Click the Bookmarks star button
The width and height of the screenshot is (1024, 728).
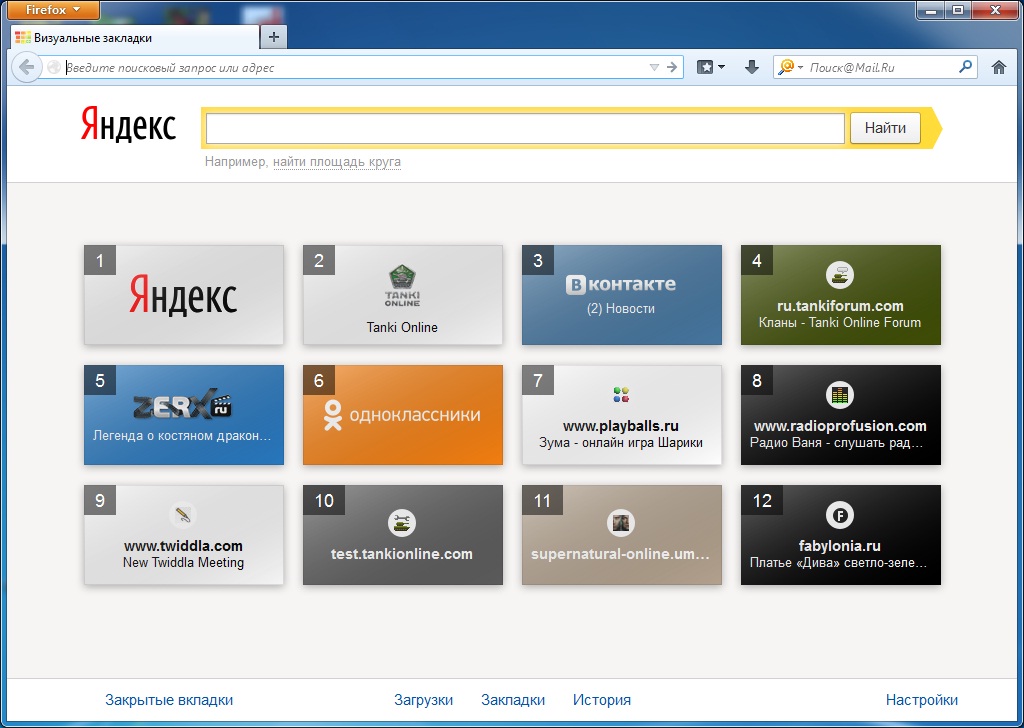coord(705,67)
